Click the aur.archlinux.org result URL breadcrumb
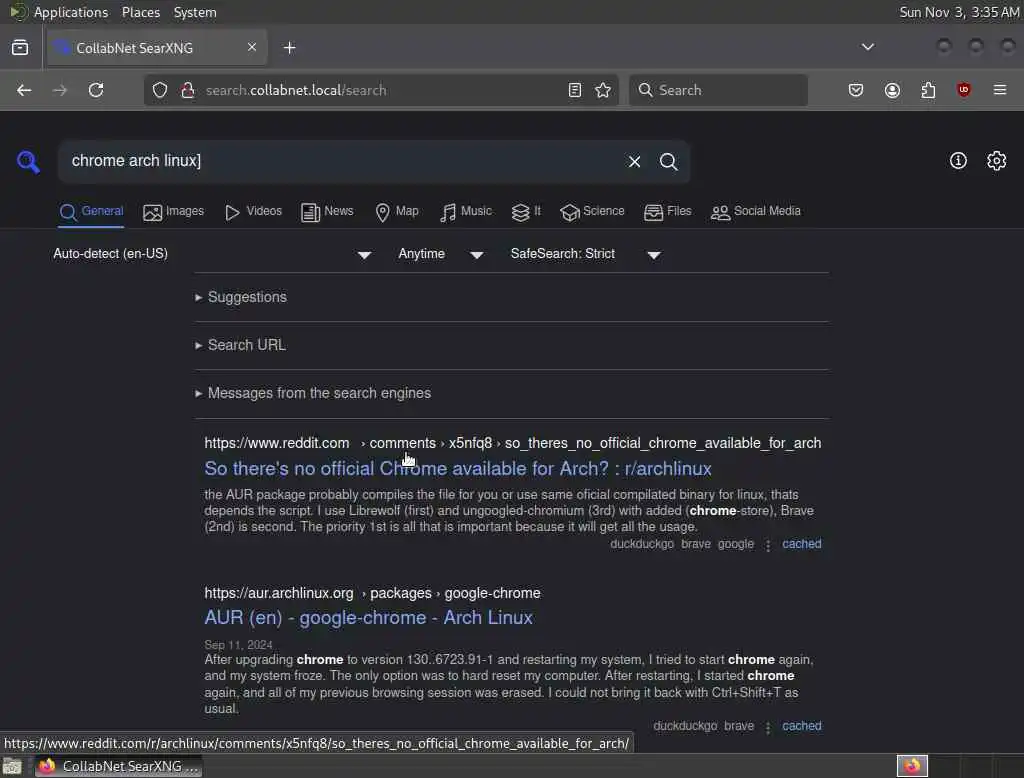Image resolution: width=1024 pixels, height=778 pixels. (372, 594)
